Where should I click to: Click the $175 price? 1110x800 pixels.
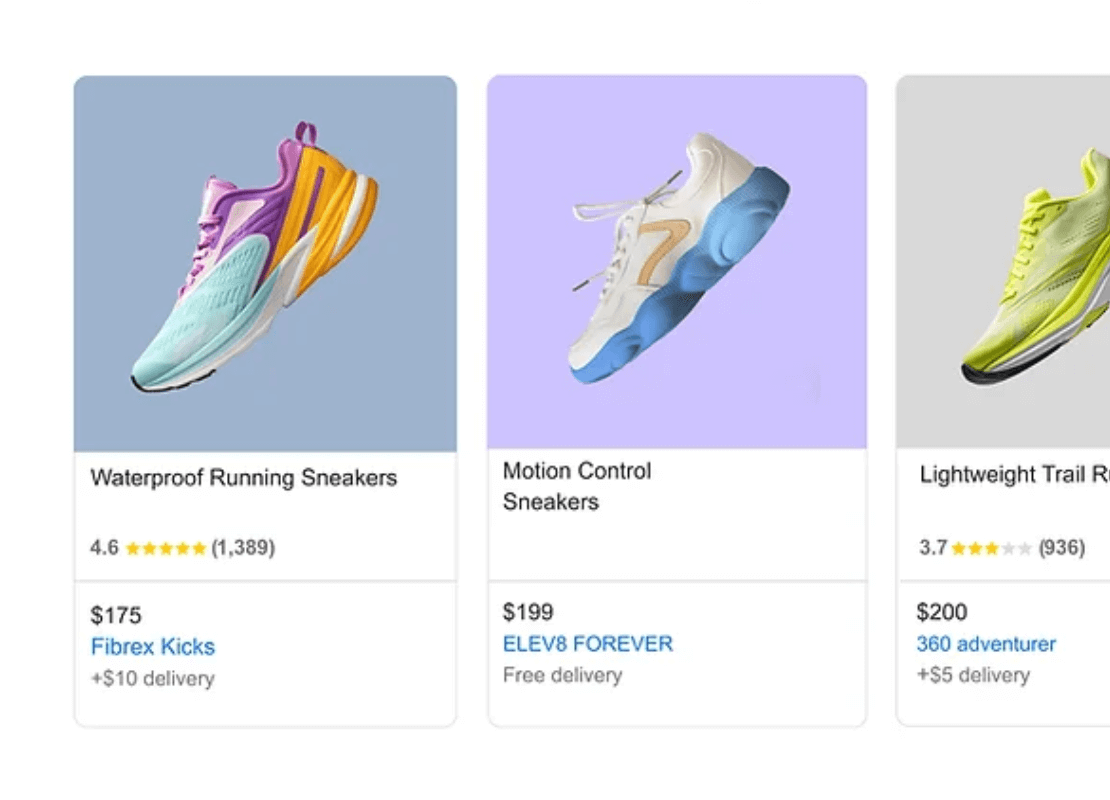116,615
